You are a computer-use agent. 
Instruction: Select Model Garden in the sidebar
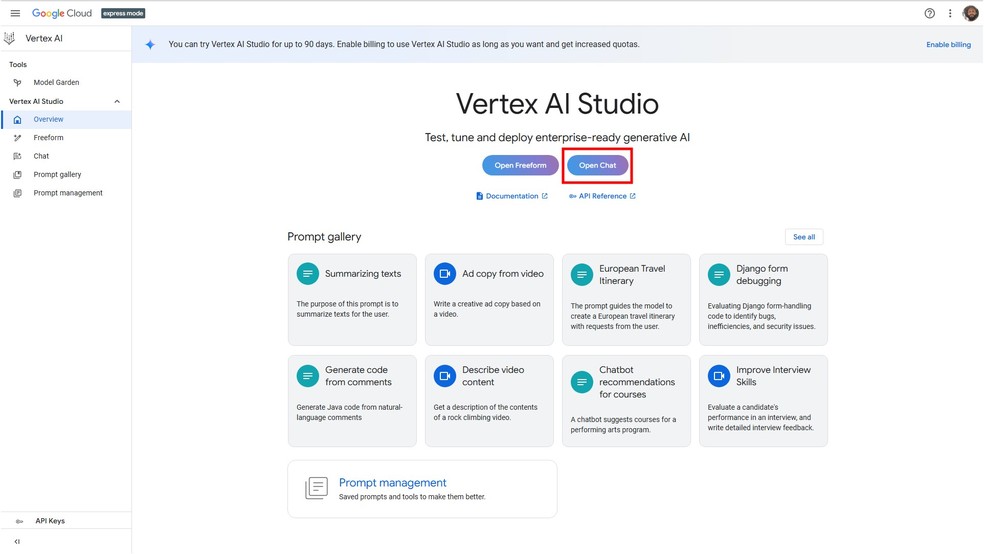[x=56, y=82]
